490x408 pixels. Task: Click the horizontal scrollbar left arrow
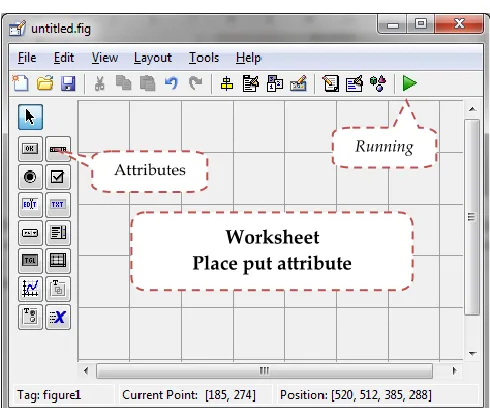[86, 371]
